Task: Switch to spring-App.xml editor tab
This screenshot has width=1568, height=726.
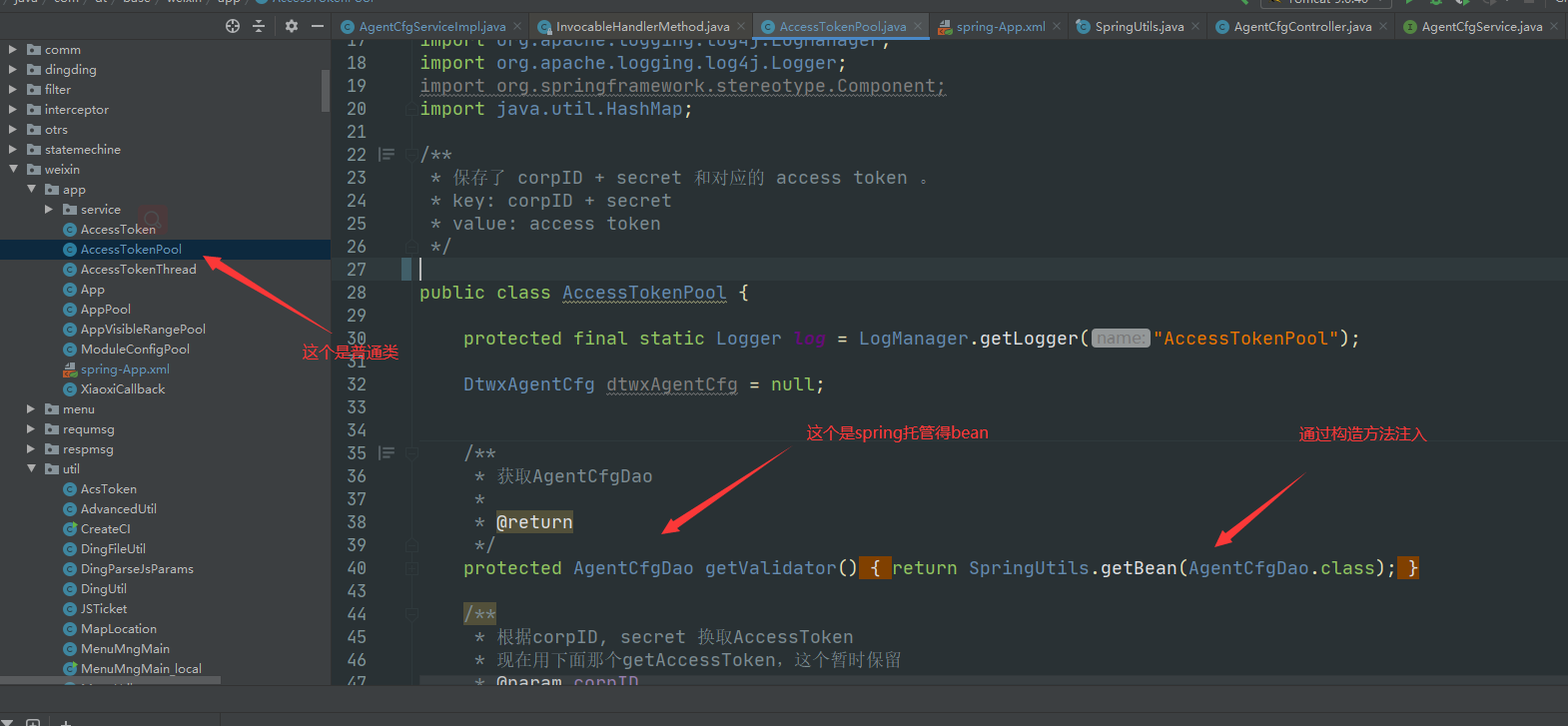Action: [x=1001, y=27]
